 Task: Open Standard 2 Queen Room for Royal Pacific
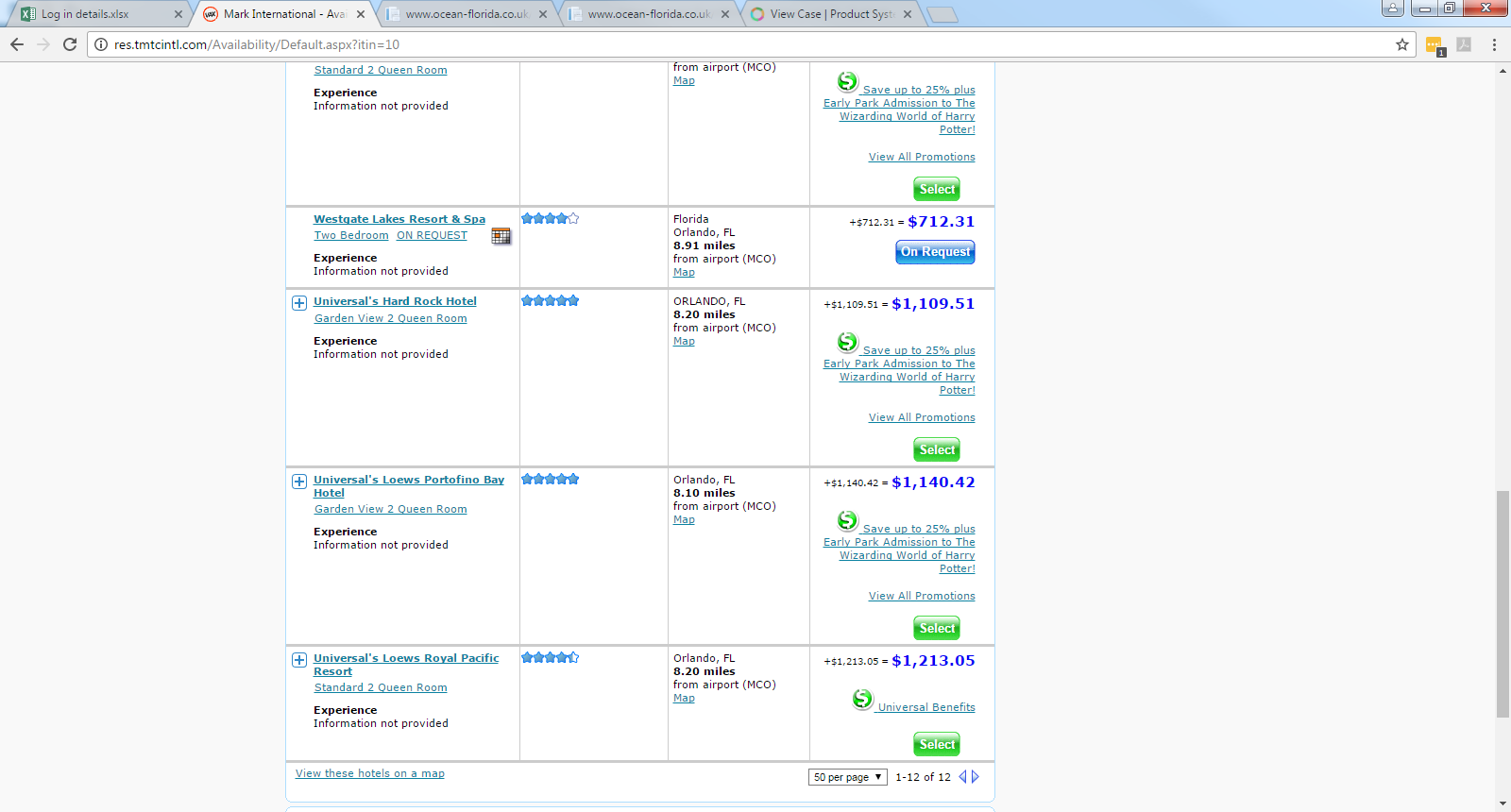coord(381,687)
